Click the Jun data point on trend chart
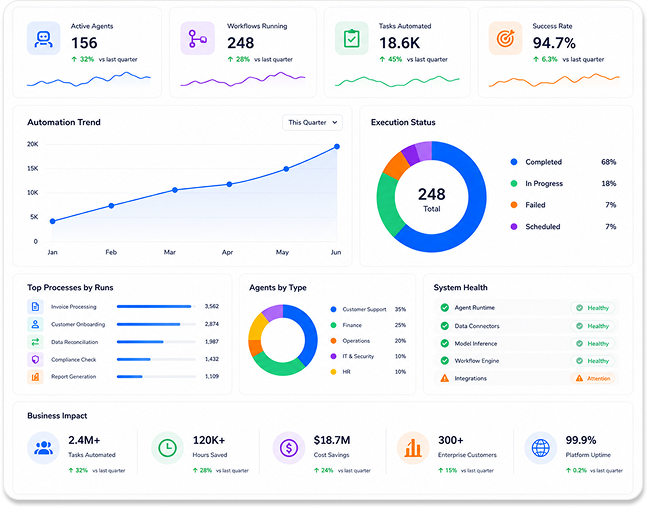The image size is (648, 508). pyautogui.click(x=337, y=147)
